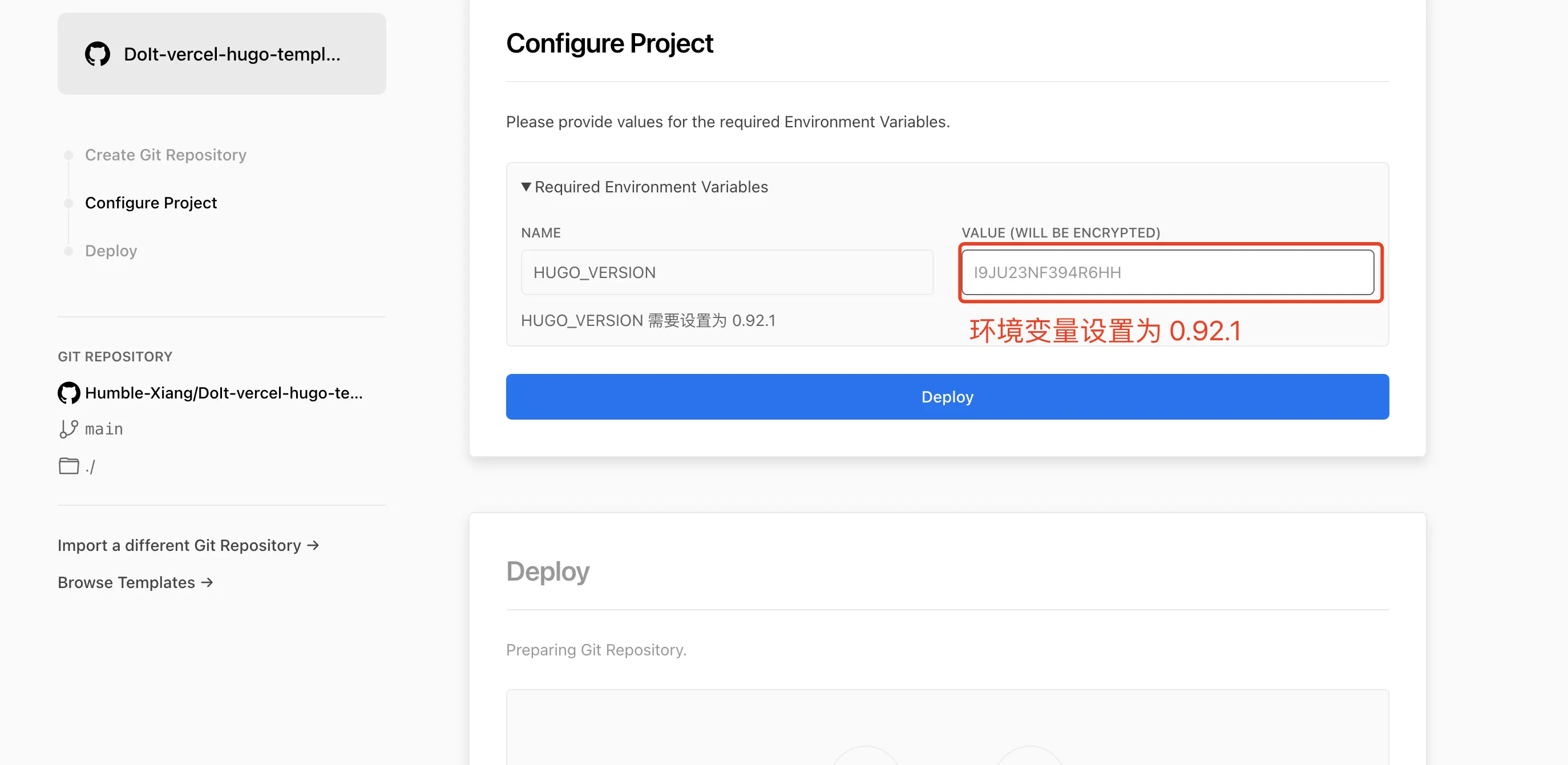
Task: Click arrow next to Browse Templates
Action: pos(207,582)
